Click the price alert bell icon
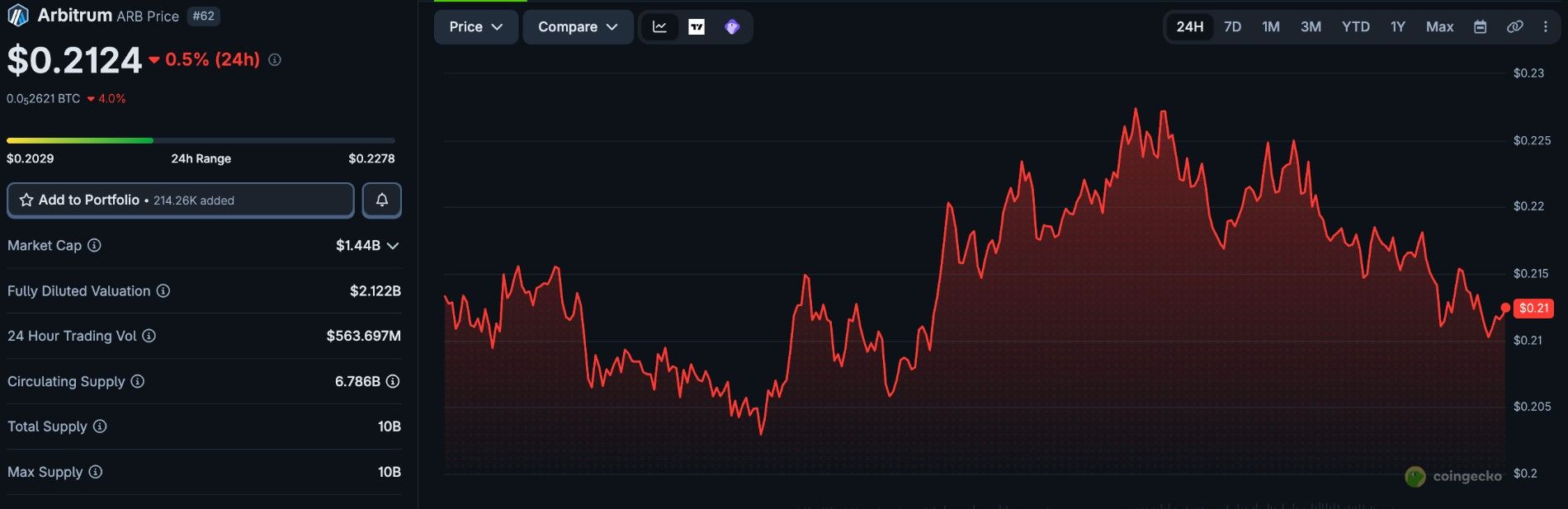The height and width of the screenshot is (509, 1568). (382, 200)
